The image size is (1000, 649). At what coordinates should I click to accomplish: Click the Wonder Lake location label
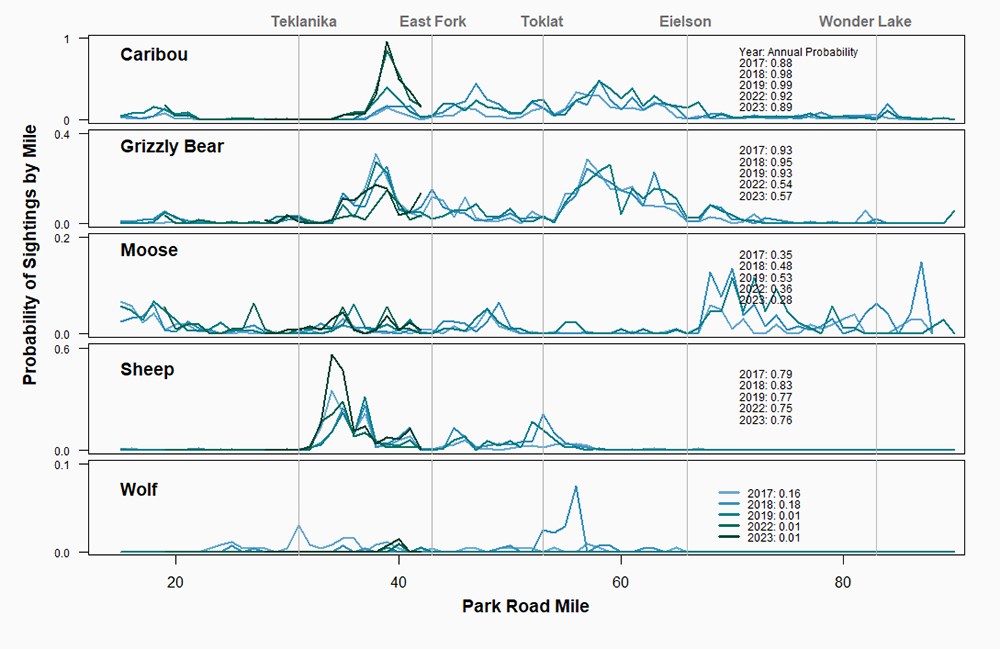point(866,20)
